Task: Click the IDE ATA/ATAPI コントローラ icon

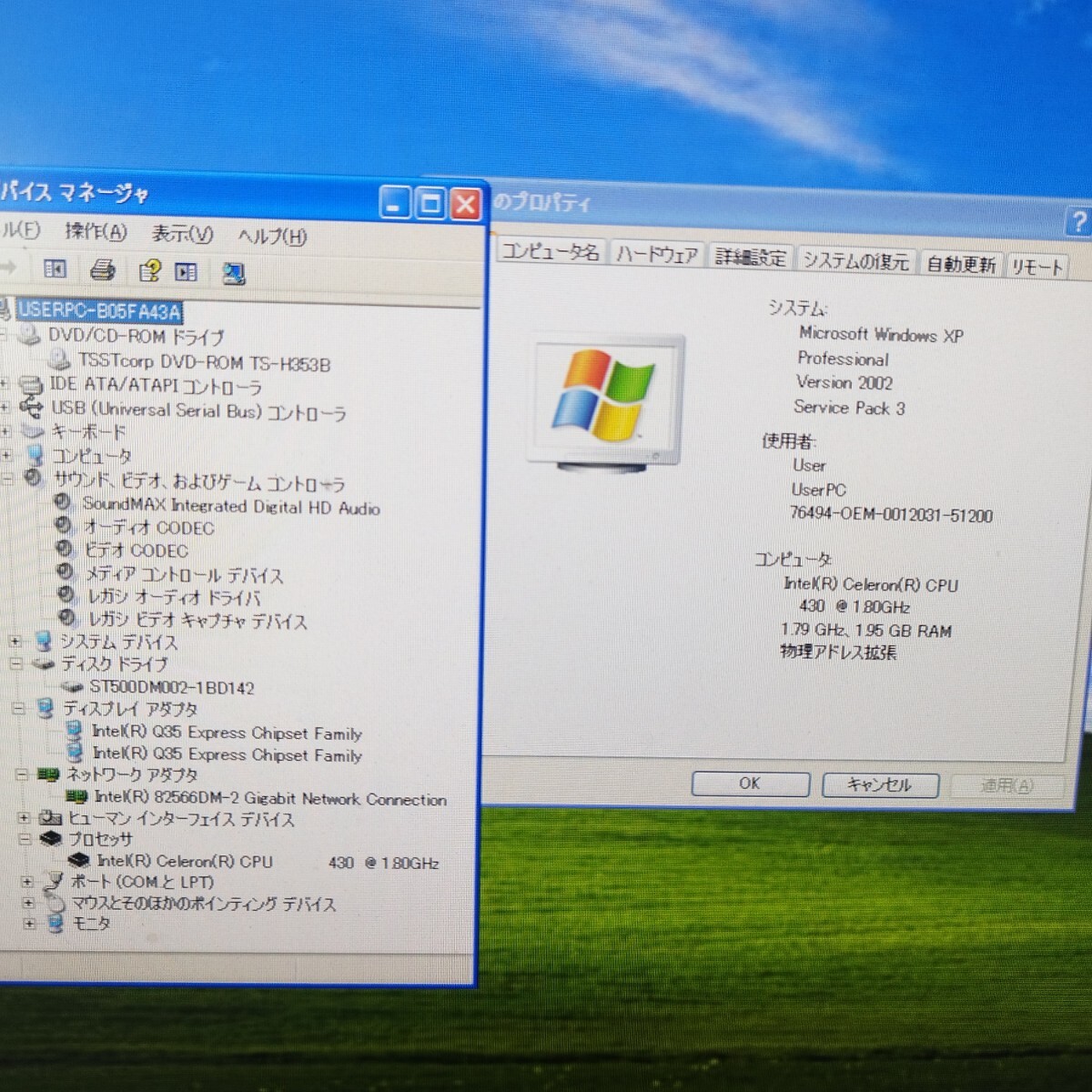Action: click(x=31, y=385)
